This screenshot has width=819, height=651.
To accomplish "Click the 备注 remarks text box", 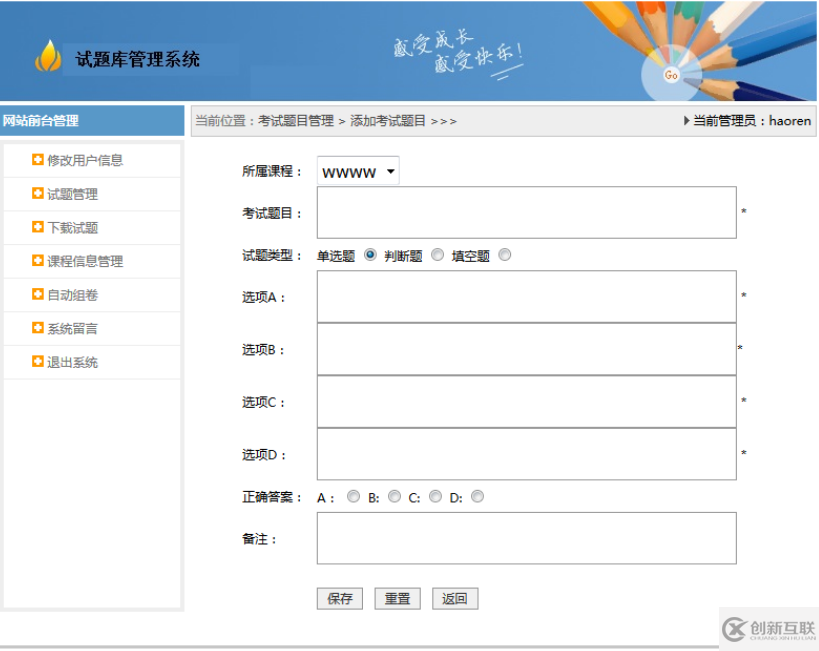I will click(x=526, y=538).
